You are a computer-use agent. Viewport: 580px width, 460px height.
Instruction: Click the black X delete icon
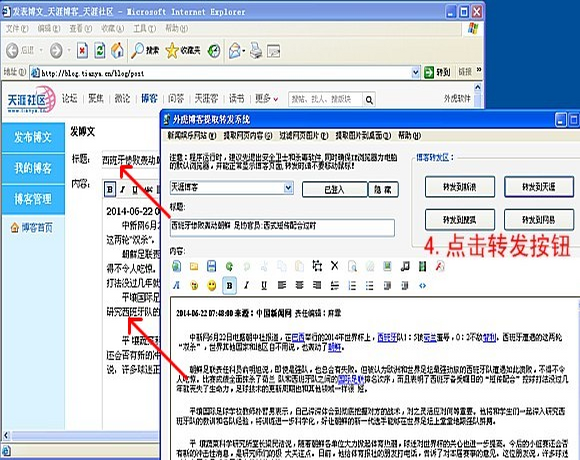[x=334, y=265]
